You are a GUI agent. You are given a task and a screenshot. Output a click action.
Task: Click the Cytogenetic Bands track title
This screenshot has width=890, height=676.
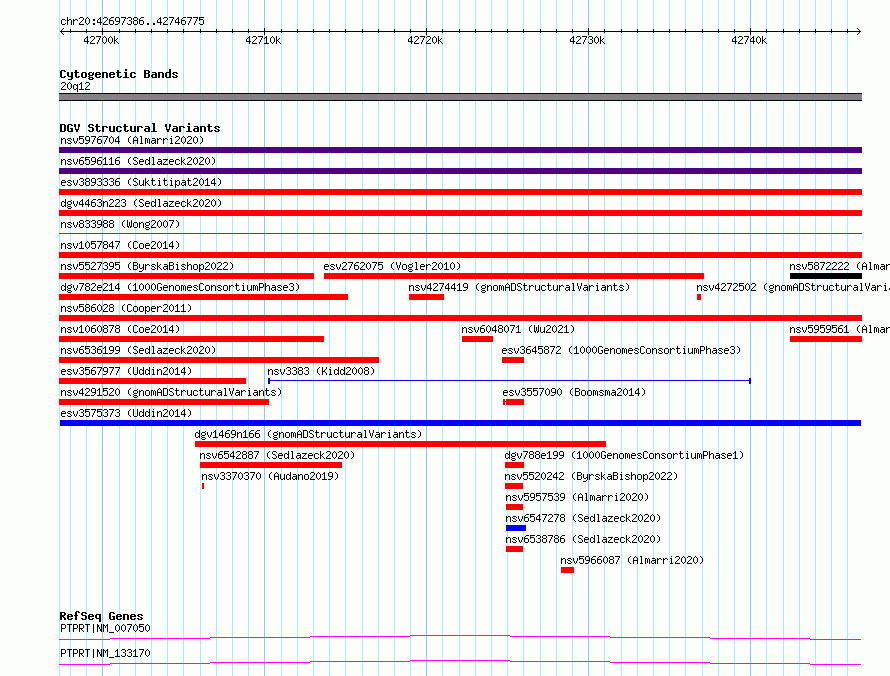click(x=119, y=74)
